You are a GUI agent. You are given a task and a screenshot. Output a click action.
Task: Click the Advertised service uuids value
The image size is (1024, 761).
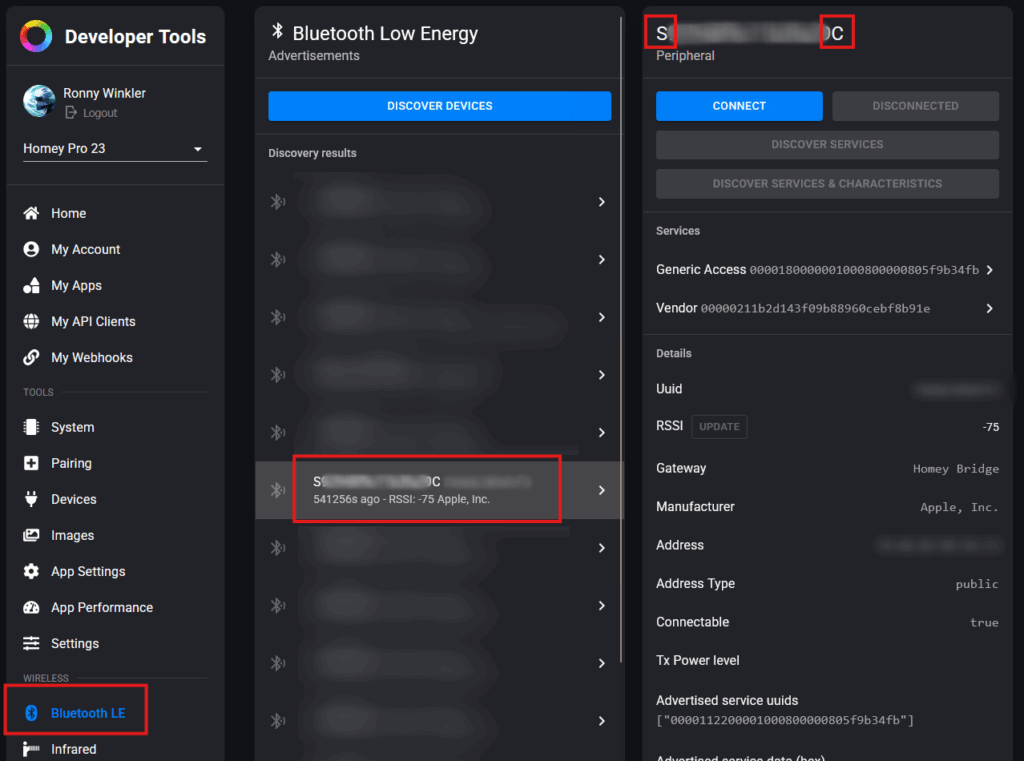[x=785, y=720]
